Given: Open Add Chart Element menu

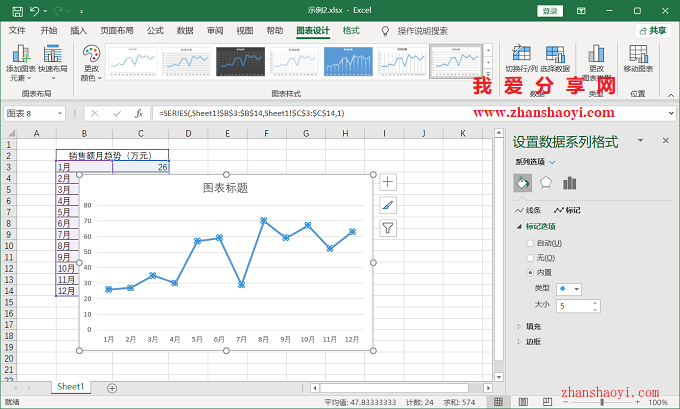Looking at the screenshot, I should point(21,63).
